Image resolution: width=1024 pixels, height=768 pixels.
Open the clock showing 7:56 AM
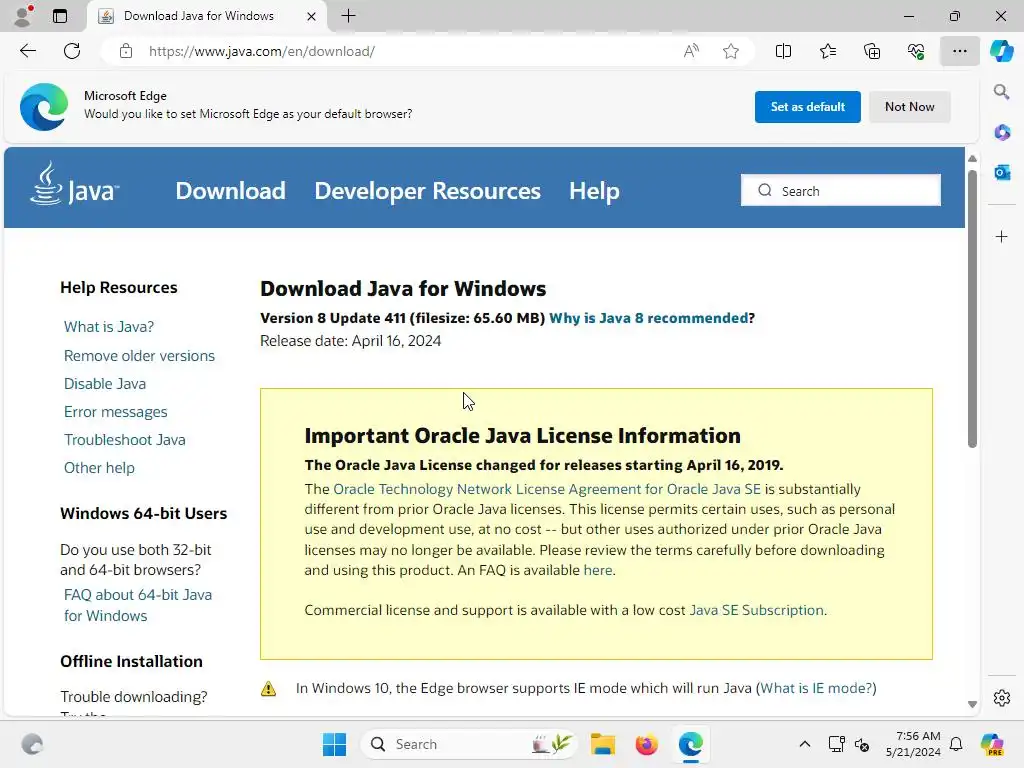pyautogui.click(x=913, y=744)
